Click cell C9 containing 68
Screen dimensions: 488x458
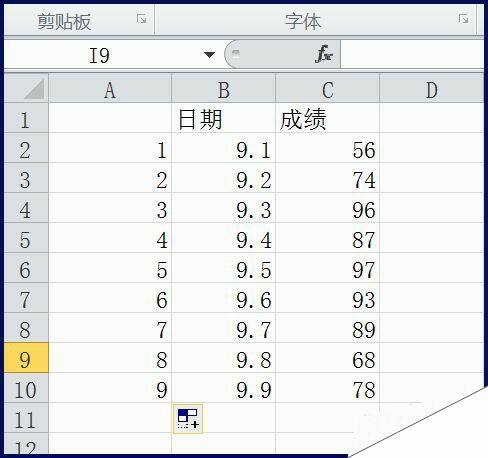328,358
